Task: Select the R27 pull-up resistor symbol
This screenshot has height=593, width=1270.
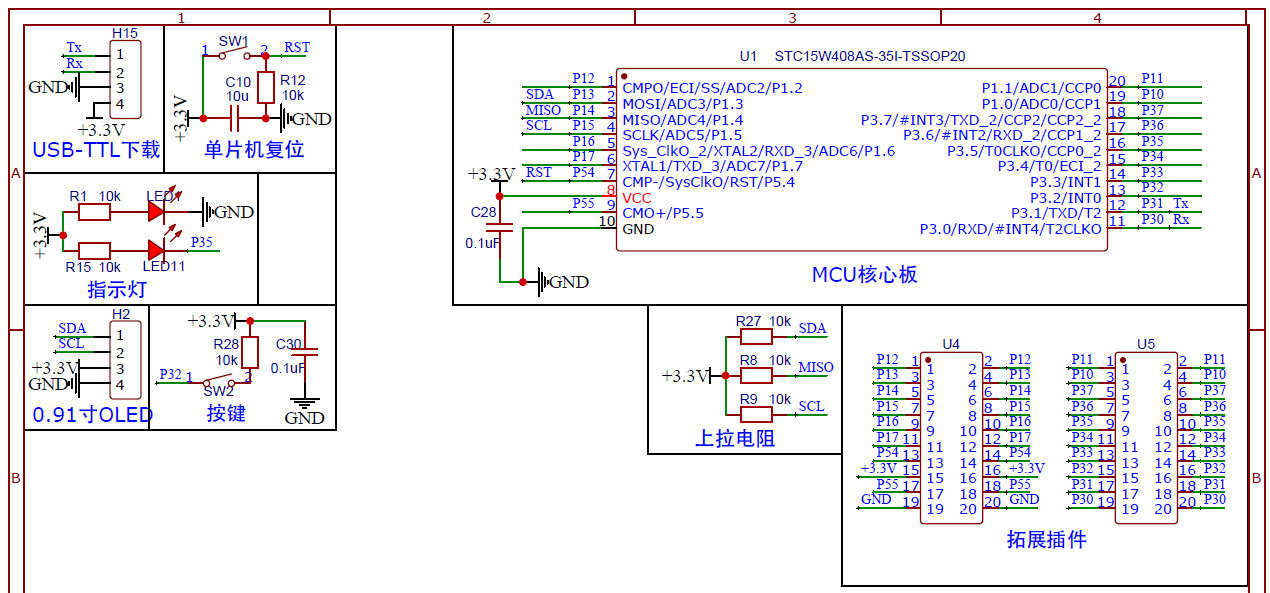Action: (757, 336)
